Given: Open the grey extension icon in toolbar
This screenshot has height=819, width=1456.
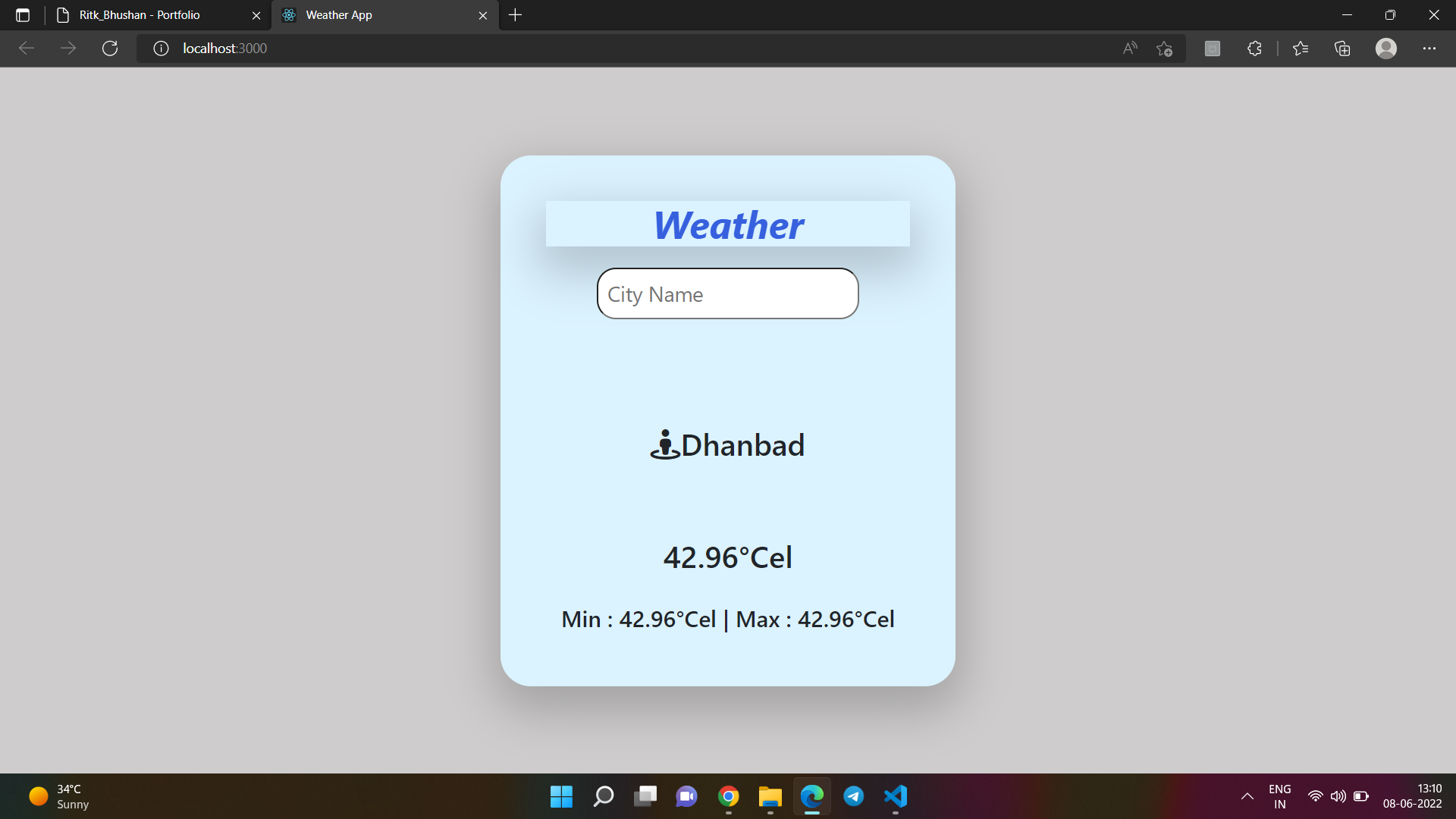Looking at the screenshot, I should [x=1213, y=49].
